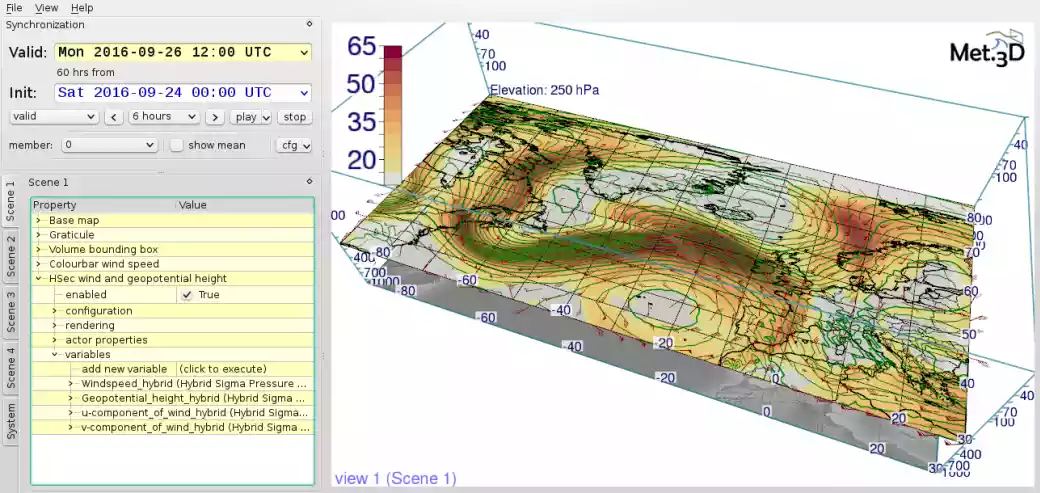Select the Graticule row text
Viewport: 1040px width, 493px height.
(x=72, y=235)
